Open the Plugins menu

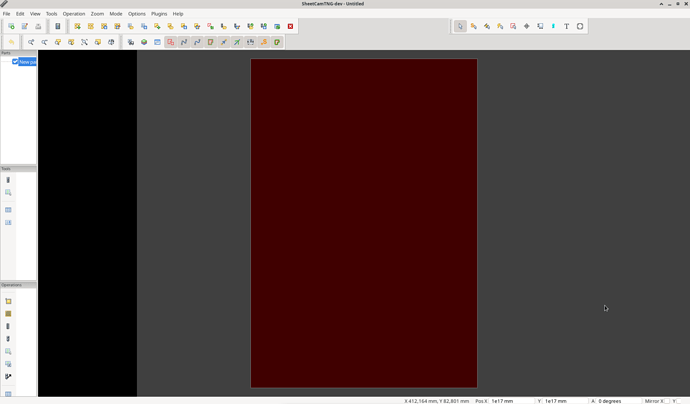[x=159, y=14]
